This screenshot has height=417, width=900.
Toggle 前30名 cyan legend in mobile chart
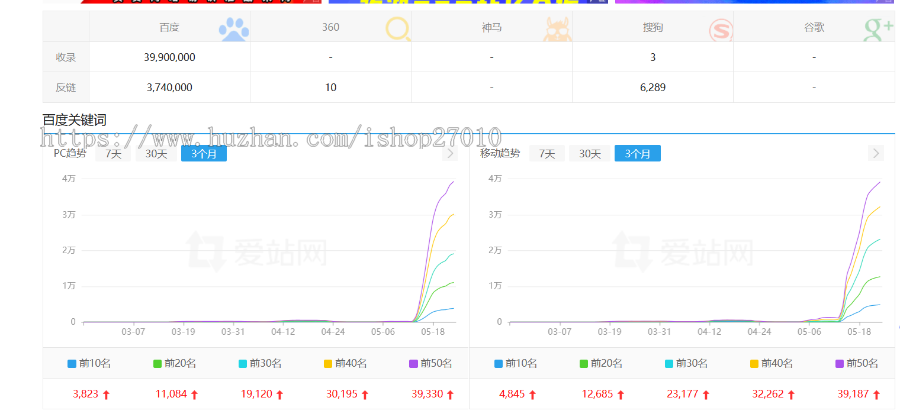[686, 363]
